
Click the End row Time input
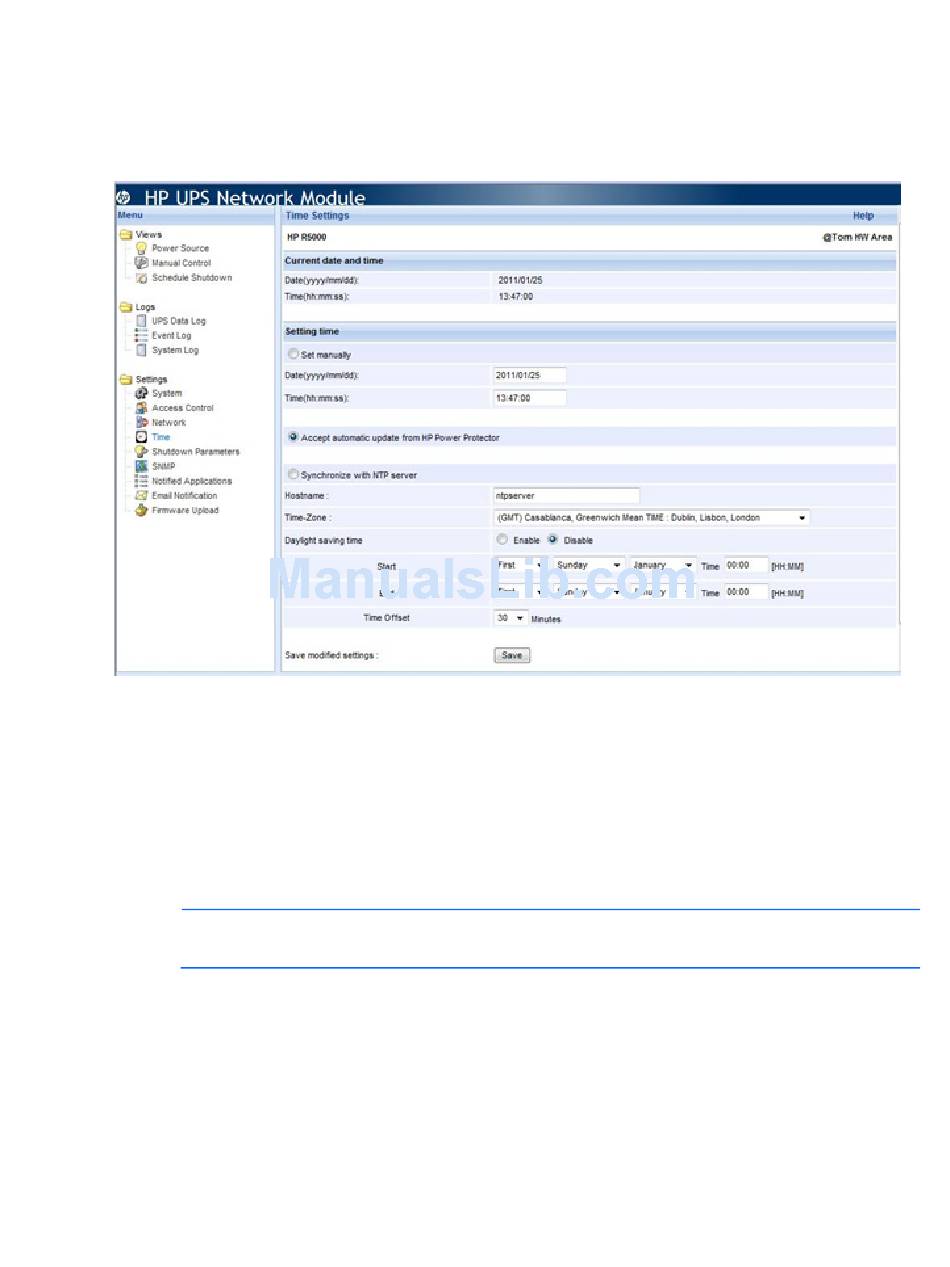tap(747, 592)
